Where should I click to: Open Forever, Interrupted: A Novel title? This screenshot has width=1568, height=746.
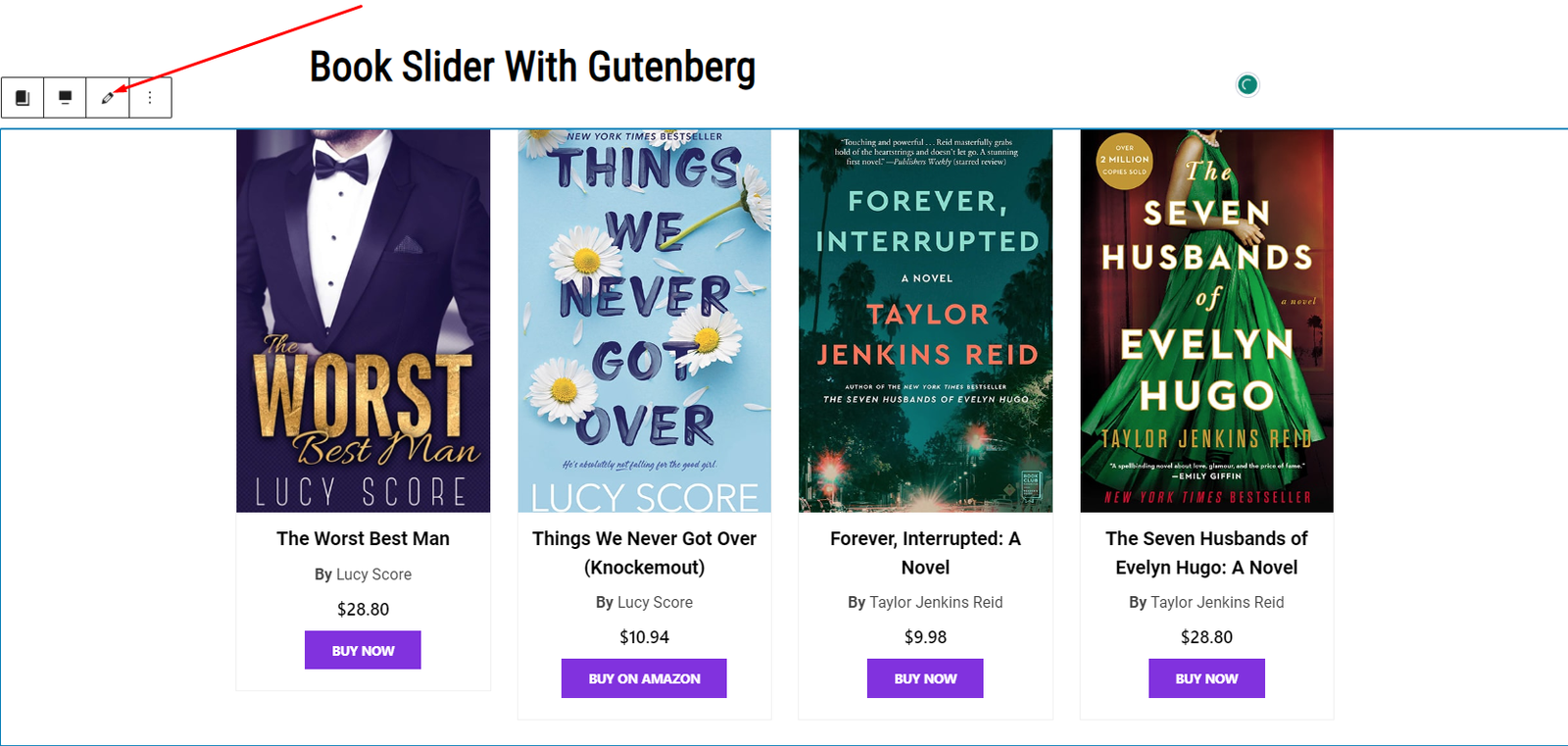pos(925,553)
